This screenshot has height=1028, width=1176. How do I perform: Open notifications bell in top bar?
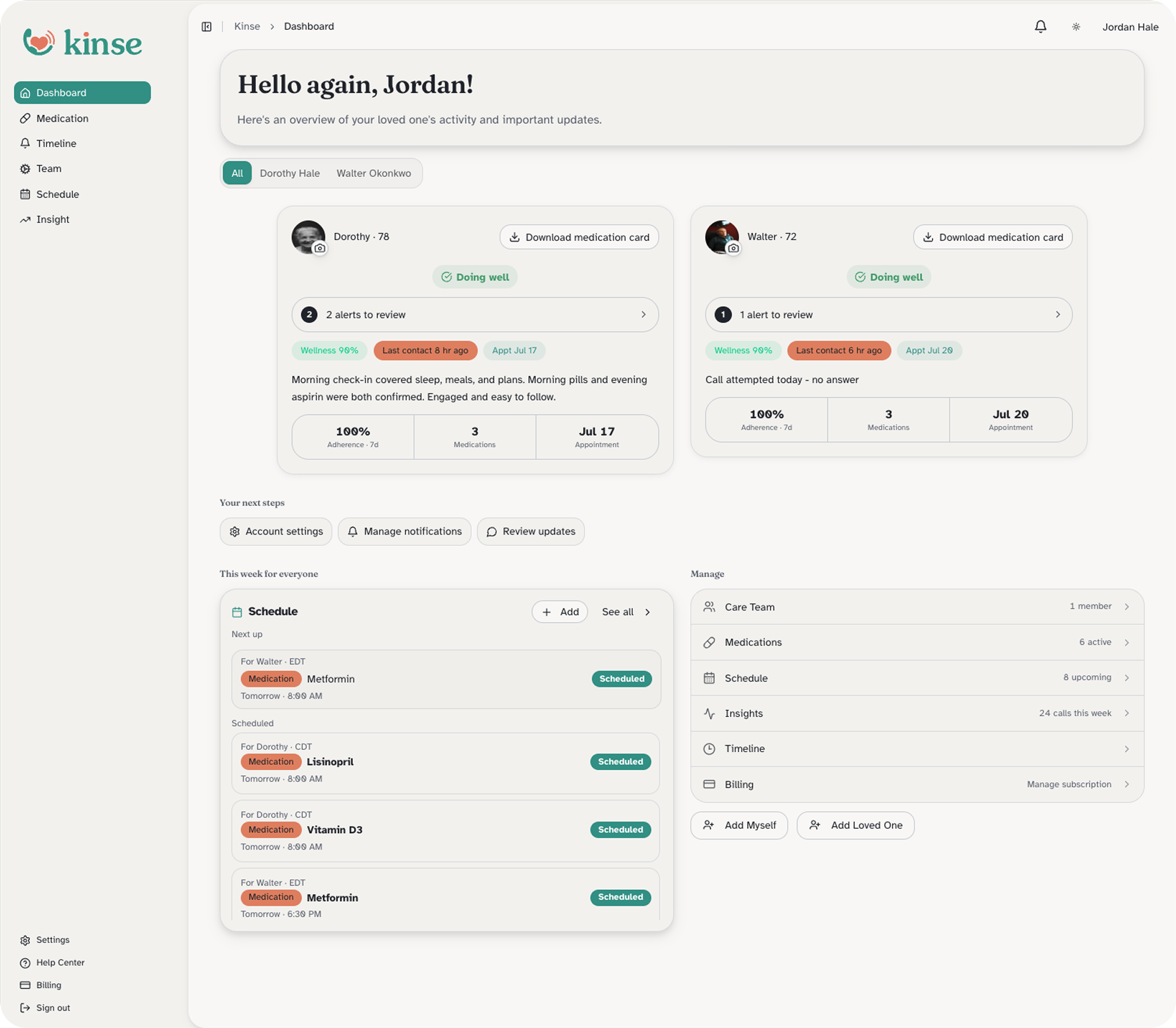(1040, 26)
